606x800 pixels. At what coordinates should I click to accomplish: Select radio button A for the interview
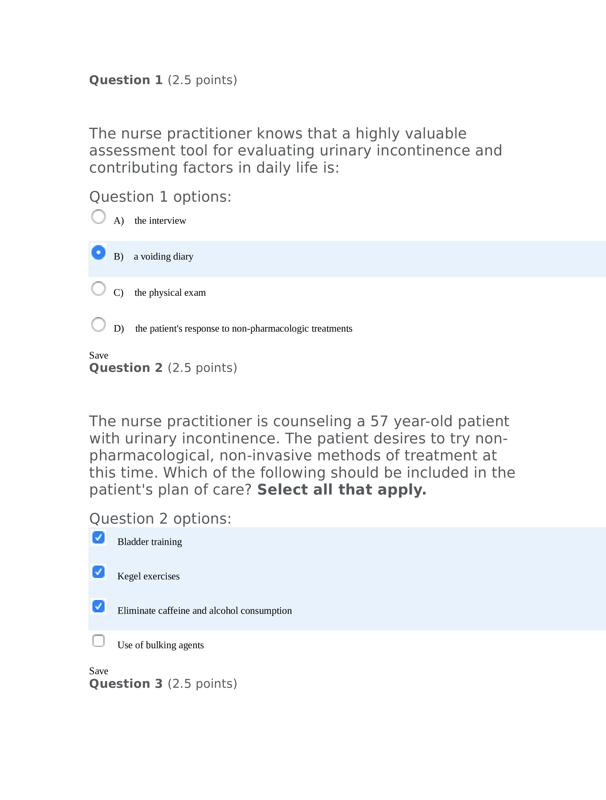pyautogui.click(x=98, y=216)
